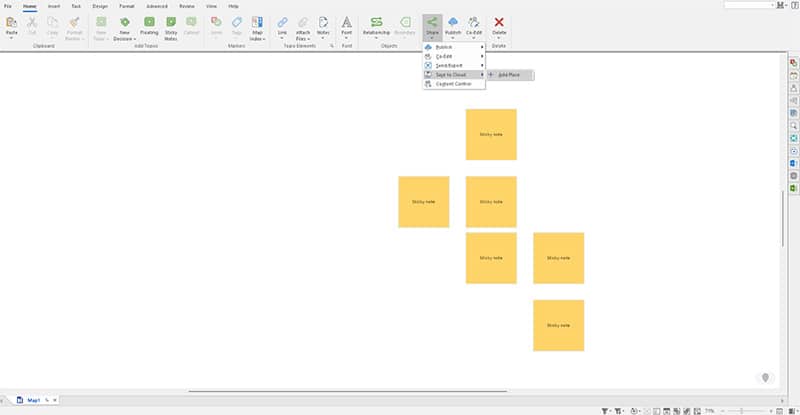
Task: Click the Co-Edit ribbon icon
Action: [x=474, y=22]
